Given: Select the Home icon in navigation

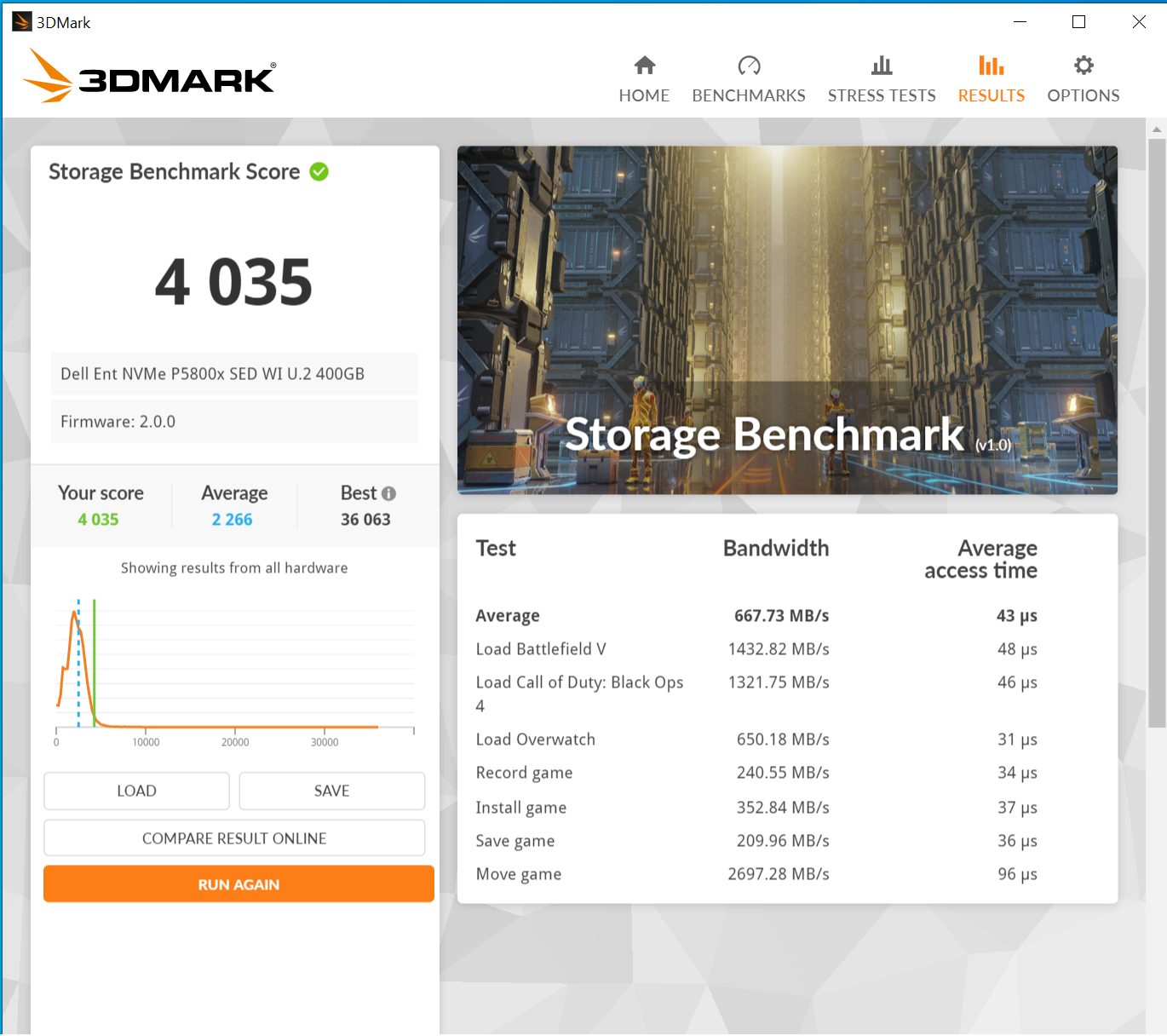Looking at the screenshot, I should (x=644, y=65).
